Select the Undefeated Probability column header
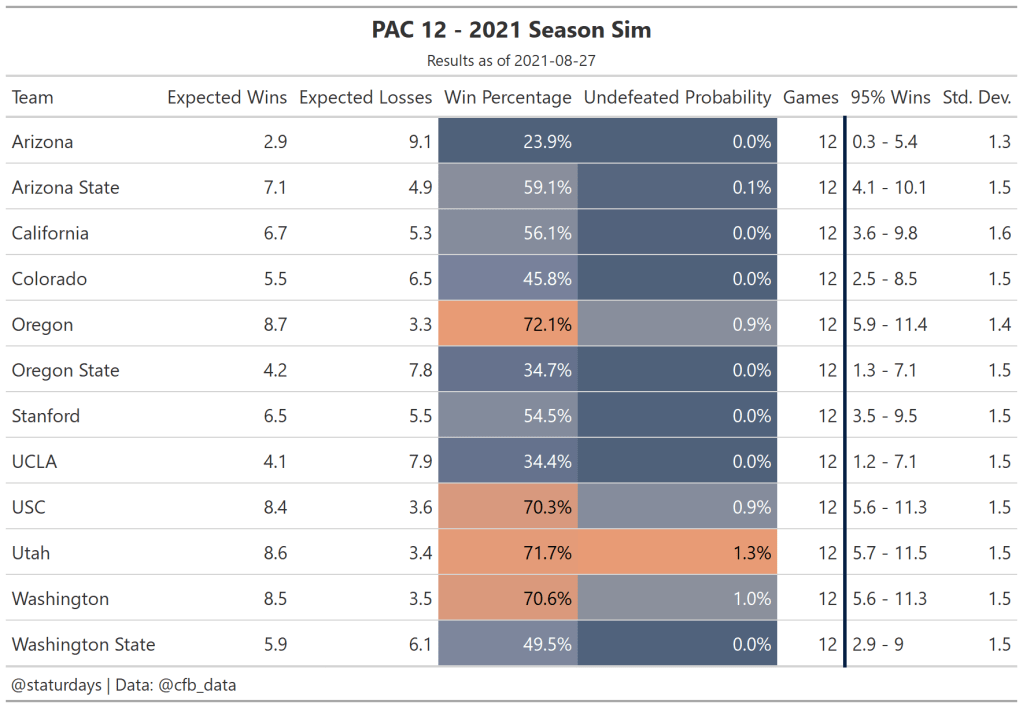1023x708 pixels. (677, 98)
